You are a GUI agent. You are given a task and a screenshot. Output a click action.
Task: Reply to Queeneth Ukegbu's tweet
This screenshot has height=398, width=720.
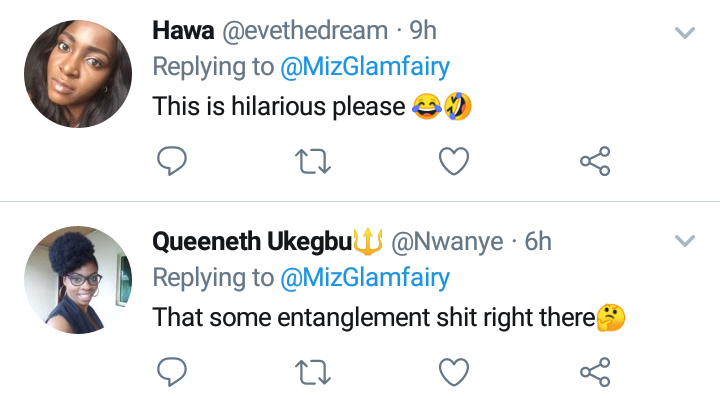click(x=172, y=371)
